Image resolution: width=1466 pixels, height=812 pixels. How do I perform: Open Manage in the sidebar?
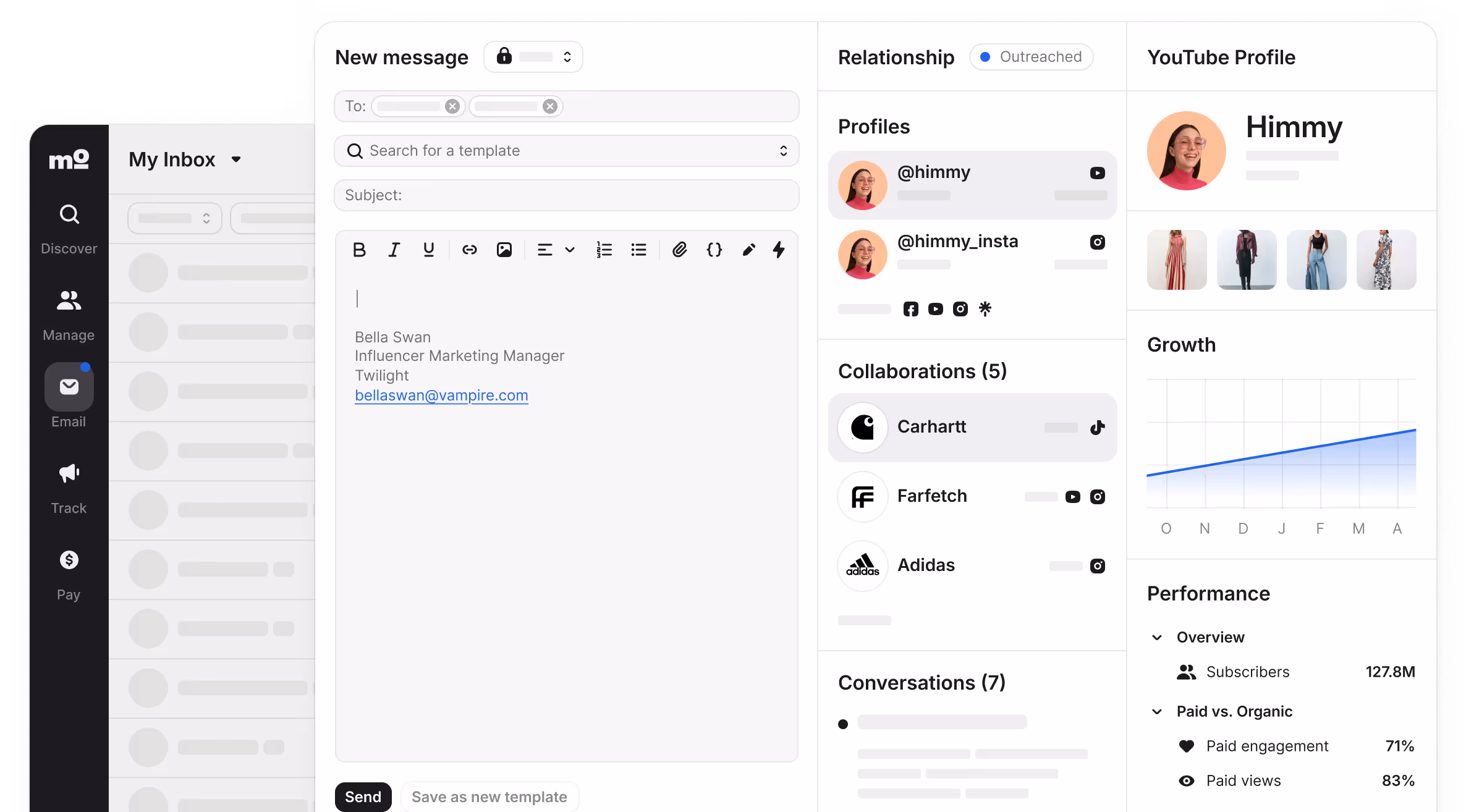click(x=69, y=315)
